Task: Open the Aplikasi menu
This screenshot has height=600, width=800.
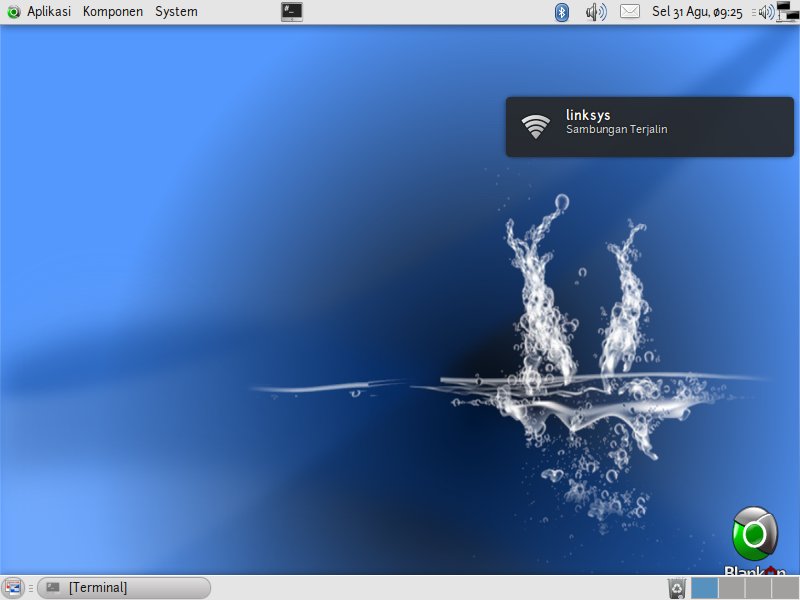Action: pyautogui.click(x=40, y=12)
